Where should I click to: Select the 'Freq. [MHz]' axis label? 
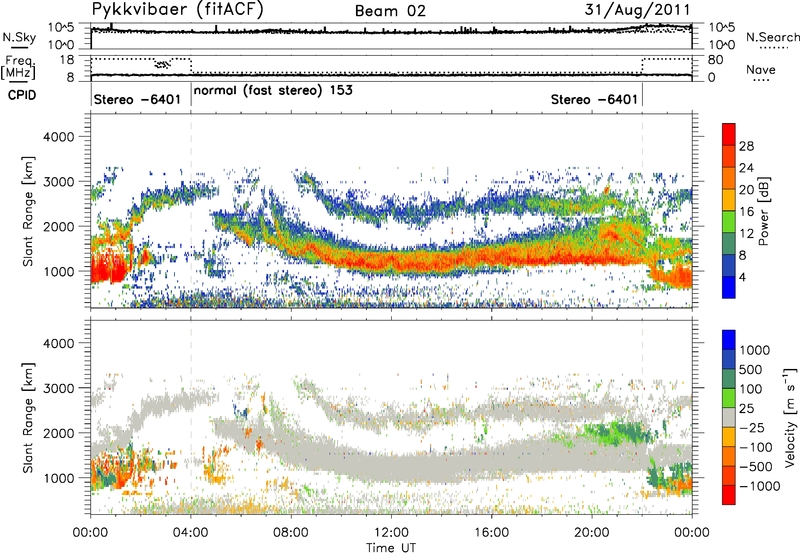click(x=18, y=68)
